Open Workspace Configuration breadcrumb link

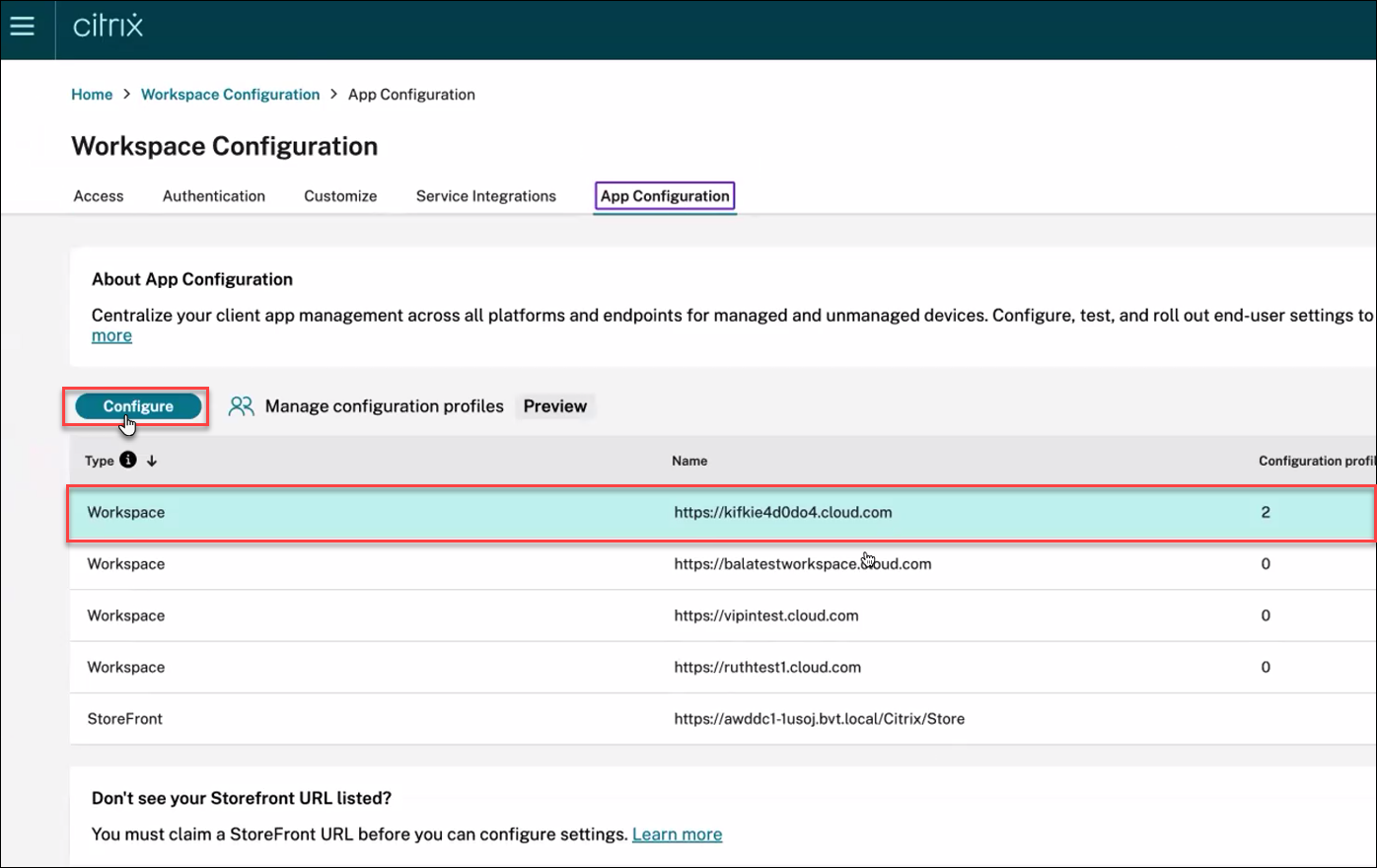pos(230,95)
